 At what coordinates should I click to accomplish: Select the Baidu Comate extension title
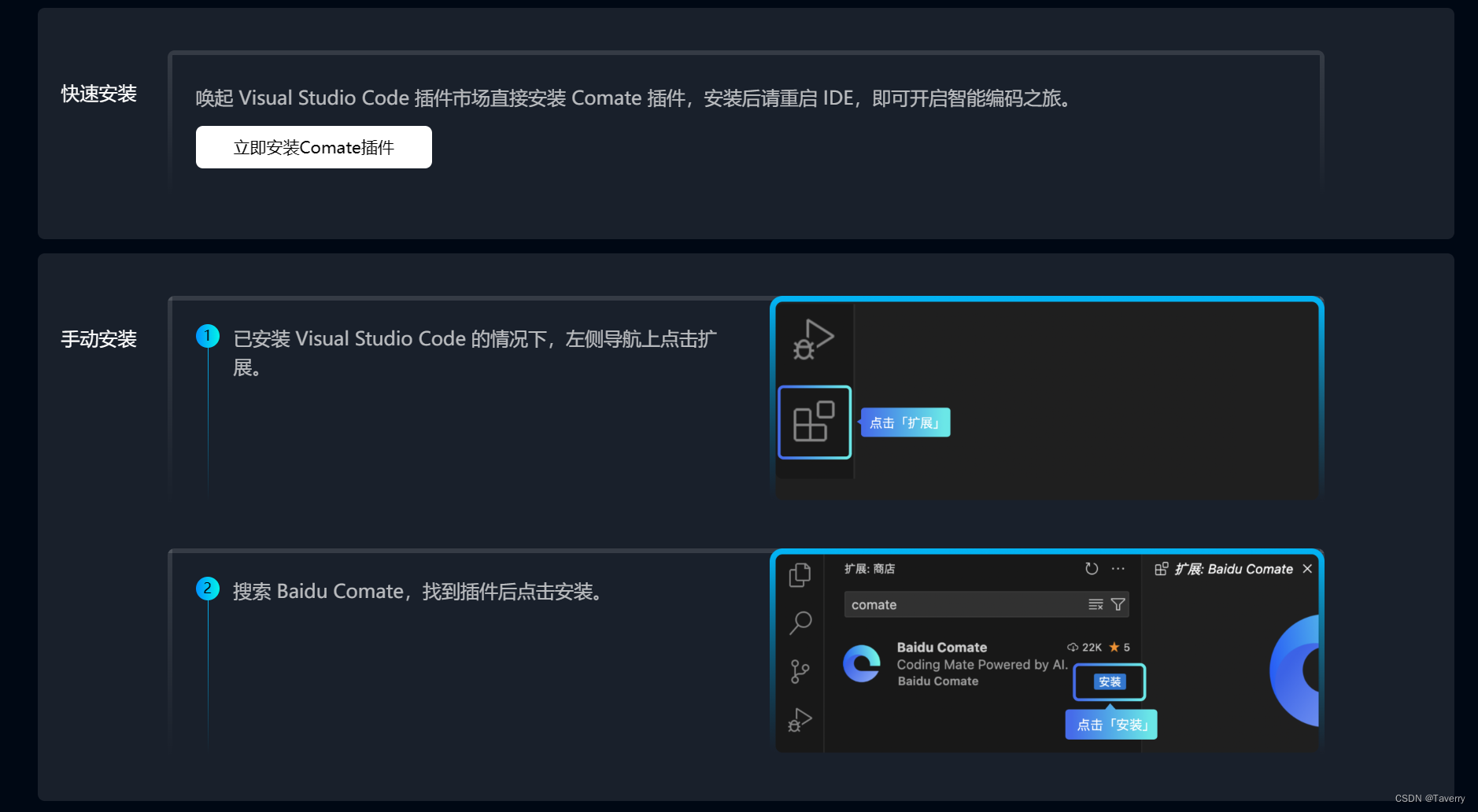click(x=941, y=647)
